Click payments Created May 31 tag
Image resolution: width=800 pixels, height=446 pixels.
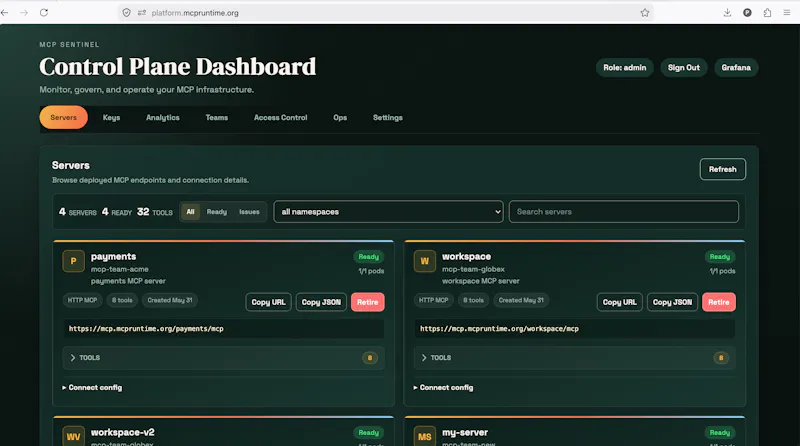[170, 300]
